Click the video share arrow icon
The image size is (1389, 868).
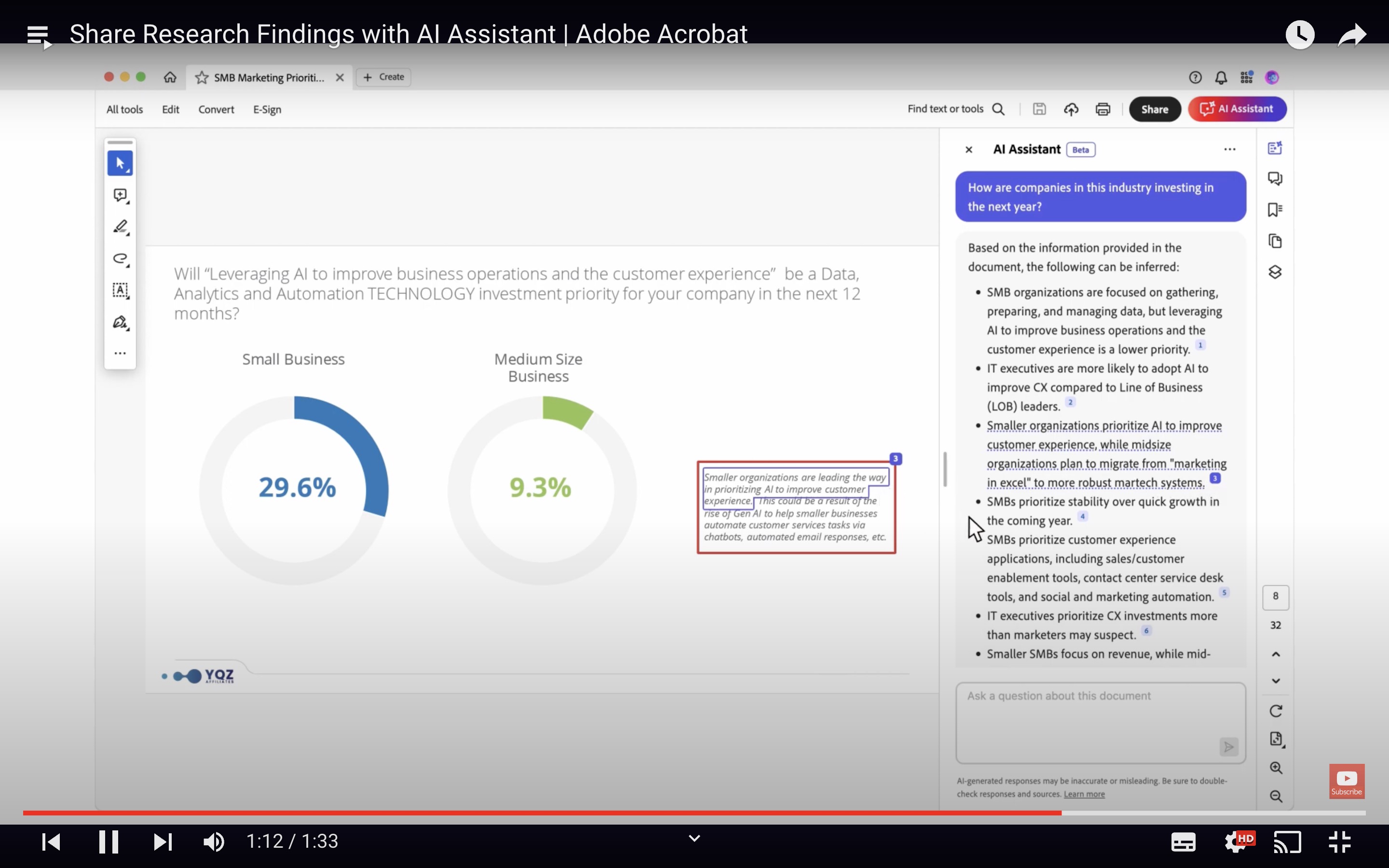pos(1352,35)
